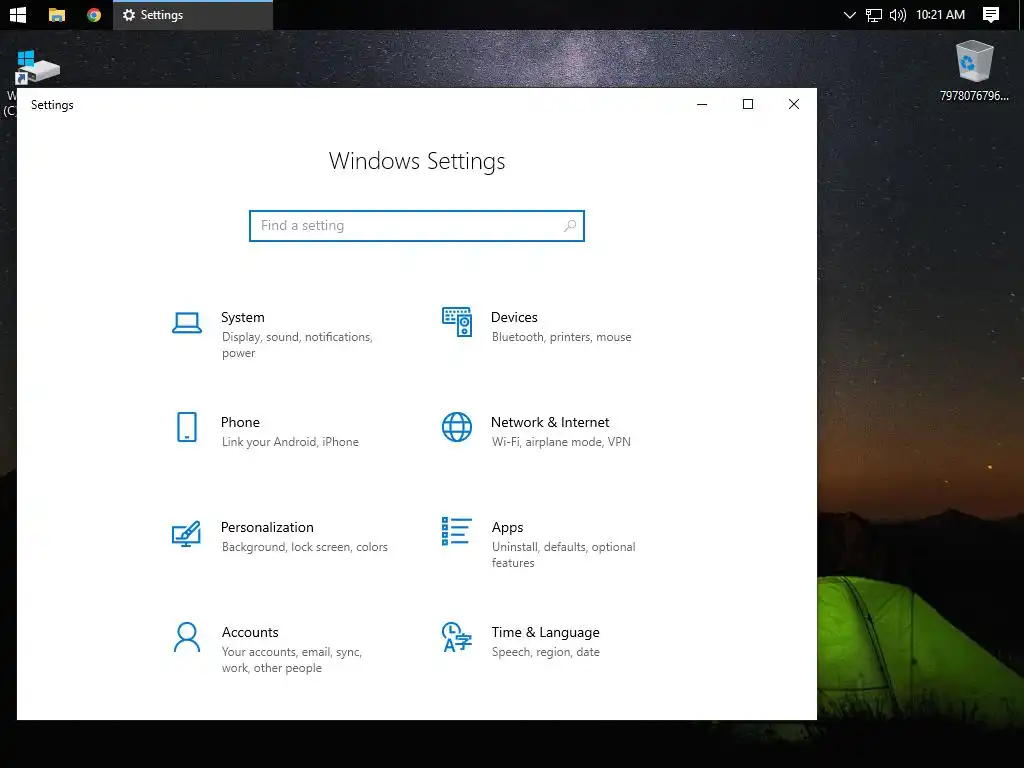Open the Network & Internet title

(550, 422)
